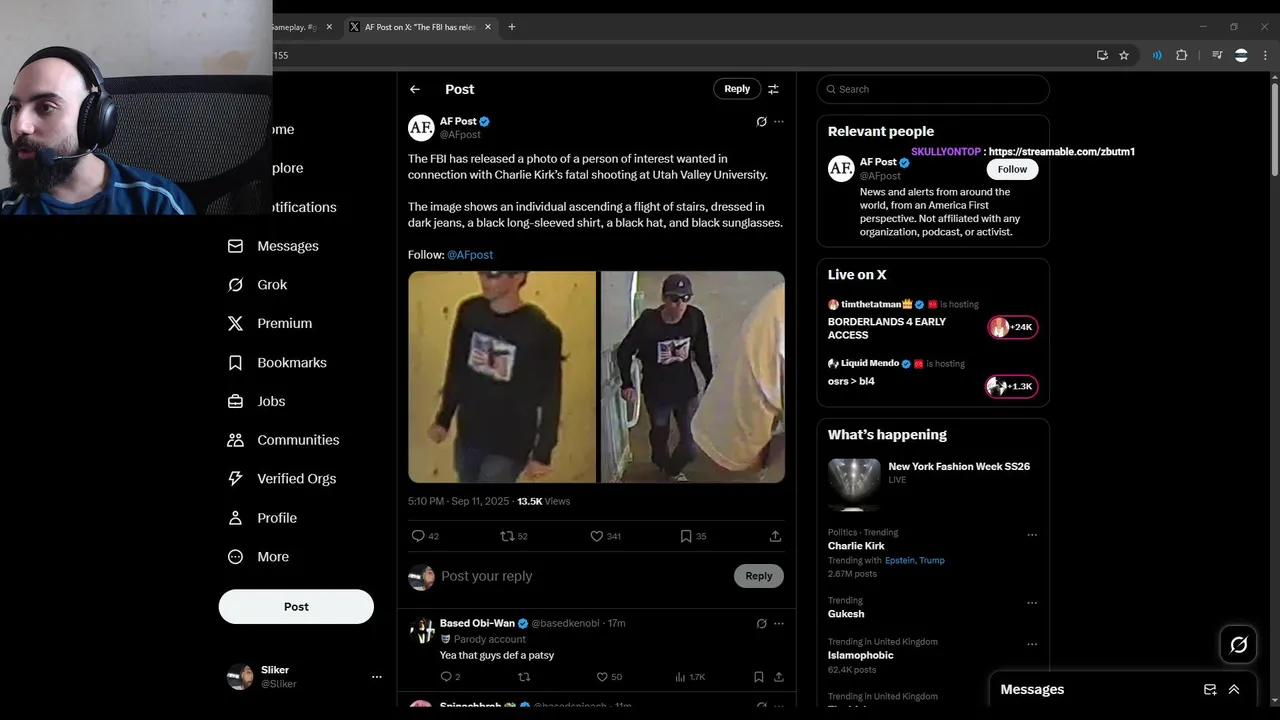The height and width of the screenshot is (720, 1280).
Task: Open Gukesh trending topic
Action: click(846, 614)
